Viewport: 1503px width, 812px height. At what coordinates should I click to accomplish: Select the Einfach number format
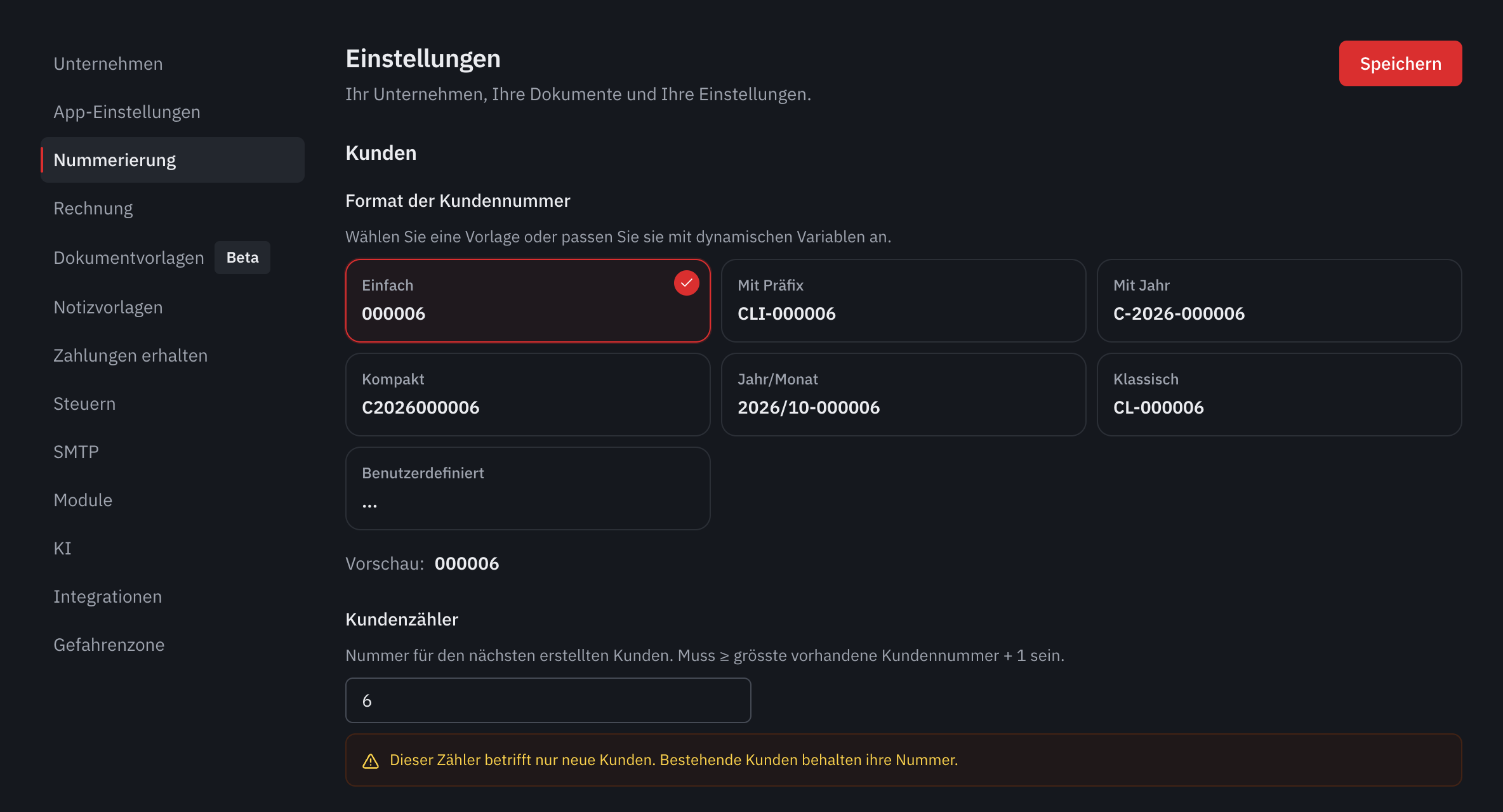click(527, 301)
